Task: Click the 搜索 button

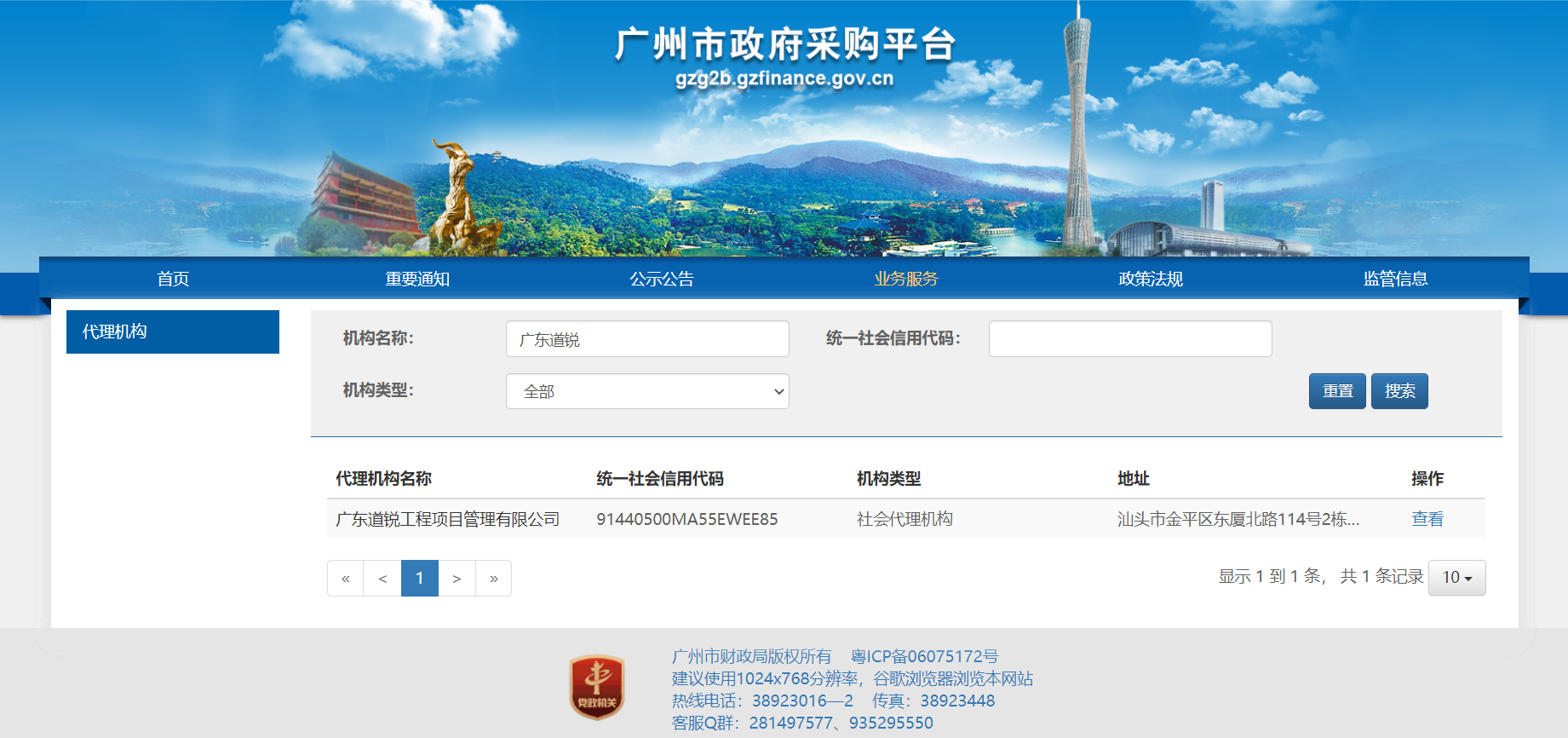Action: point(1399,391)
